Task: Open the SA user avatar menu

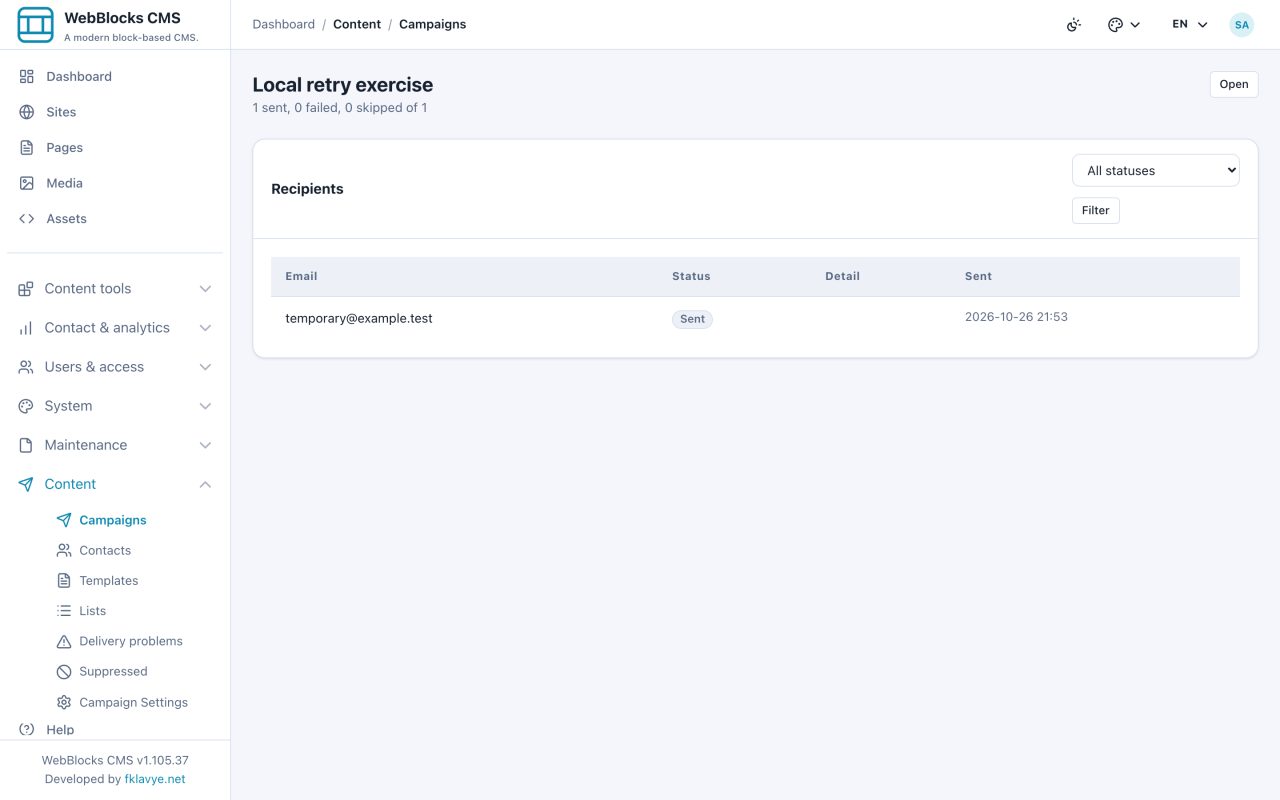Action: click(1242, 25)
